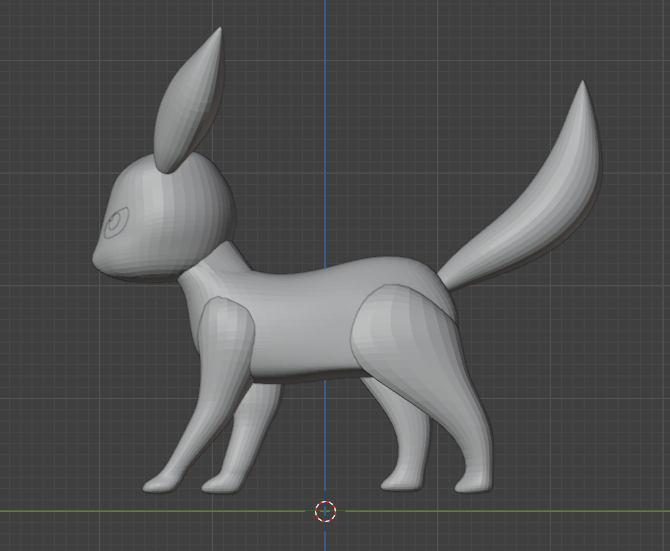The width and height of the screenshot is (670, 551).
Task: Click the foremost front paw
Action: (160, 483)
